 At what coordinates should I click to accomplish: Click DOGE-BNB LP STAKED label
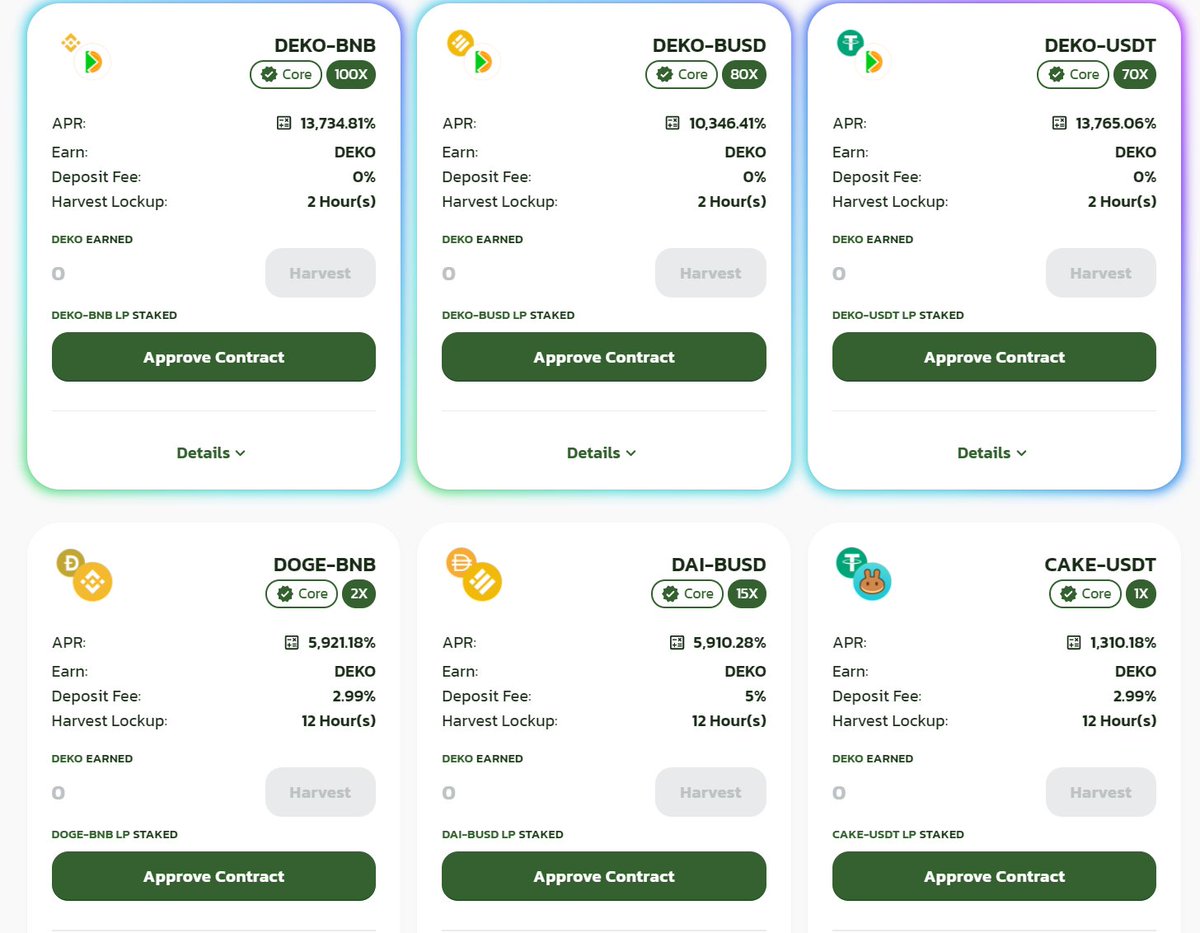[x=115, y=834]
